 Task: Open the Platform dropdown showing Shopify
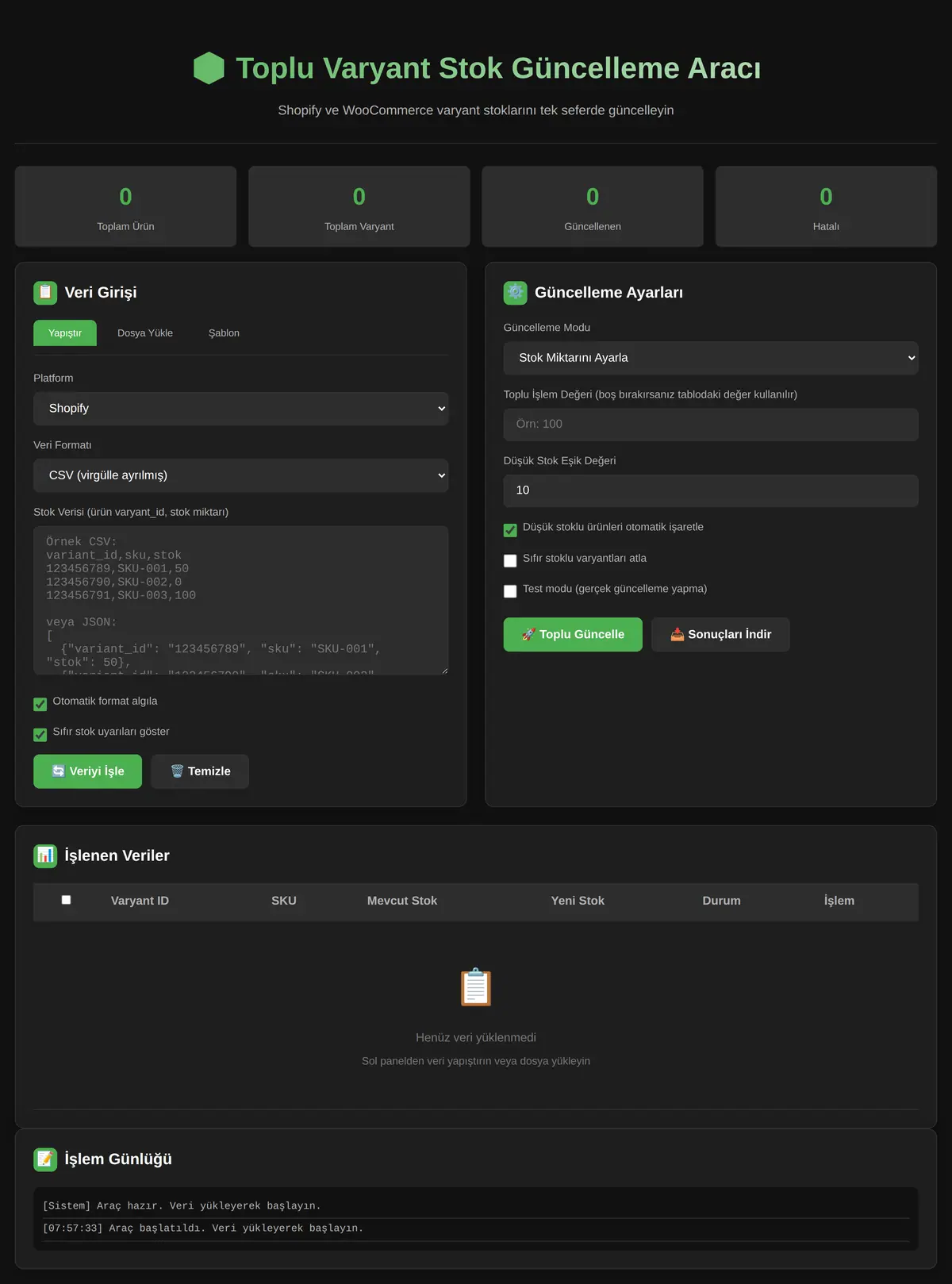click(x=241, y=409)
